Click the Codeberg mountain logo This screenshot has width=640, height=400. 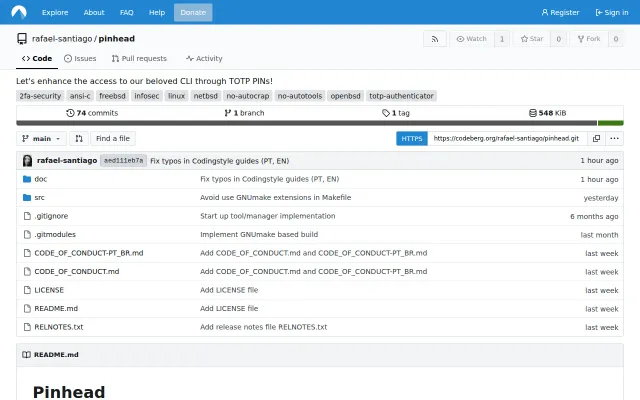(19, 12)
